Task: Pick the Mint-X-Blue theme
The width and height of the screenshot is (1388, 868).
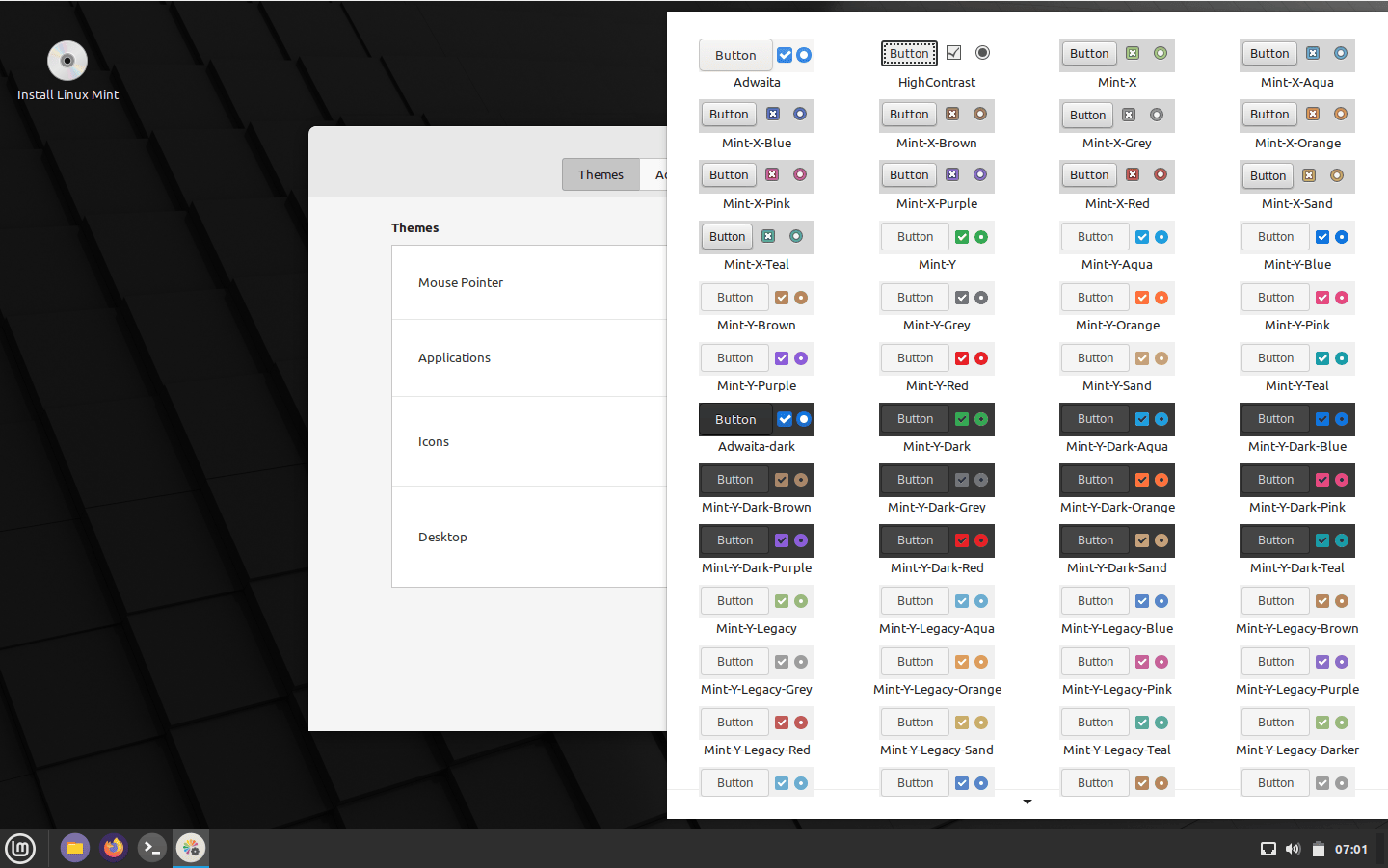Action: (x=757, y=125)
